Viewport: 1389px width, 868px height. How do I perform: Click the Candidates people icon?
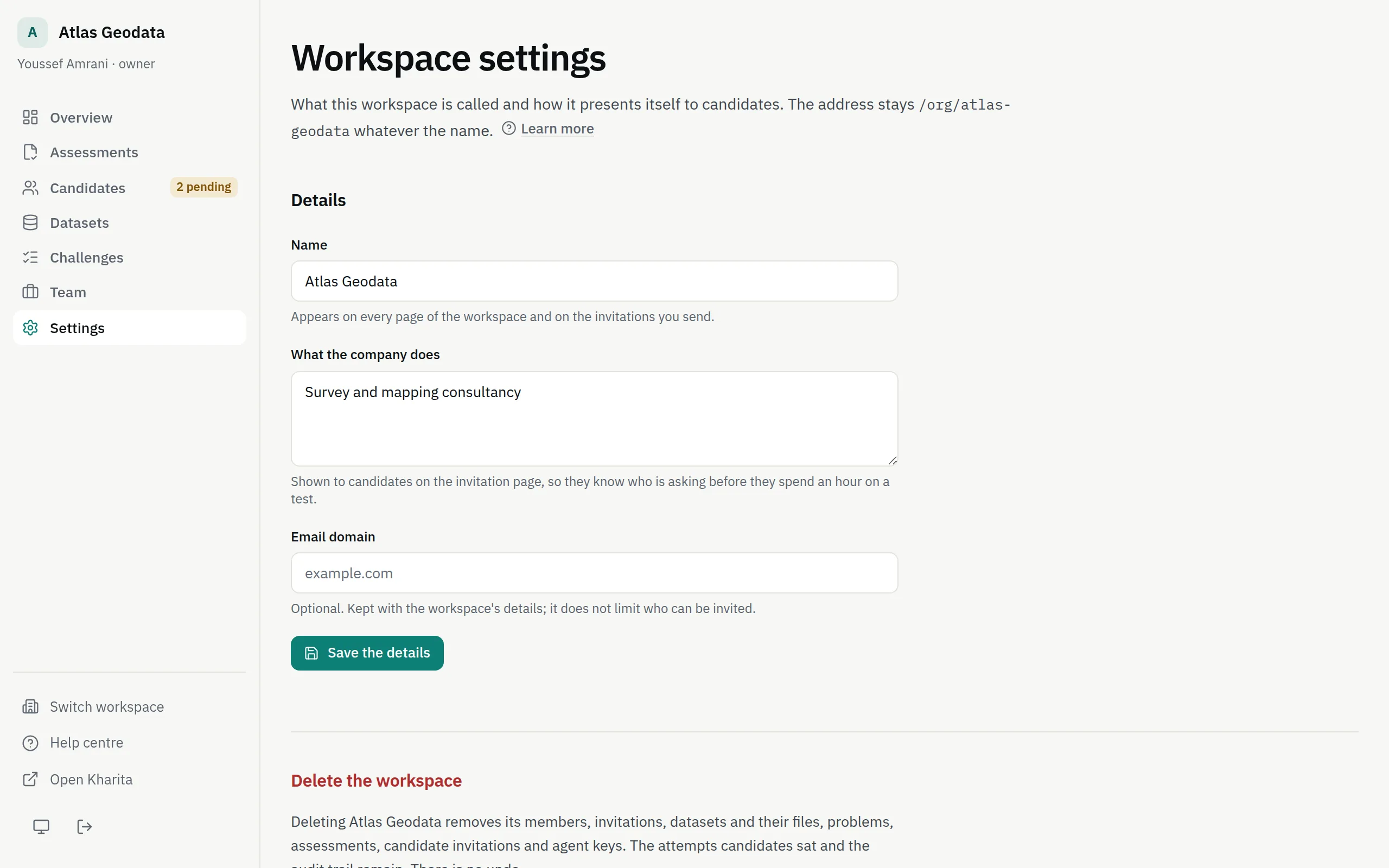point(30,188)
